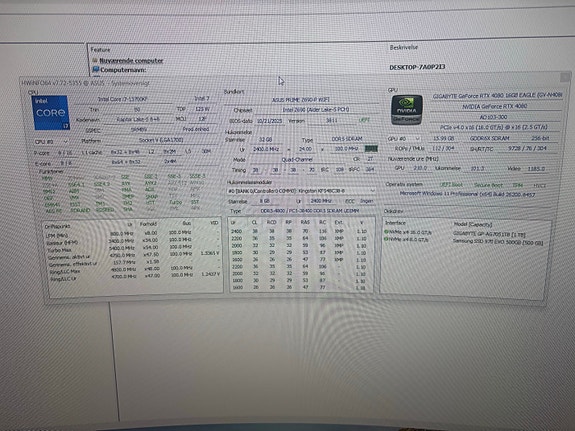The height and width of the screenshot is (431, 575).
Task: Select the Samsung SSD 970 EVO drive entry
Action: pyautogui.click(x=498, y=241)
